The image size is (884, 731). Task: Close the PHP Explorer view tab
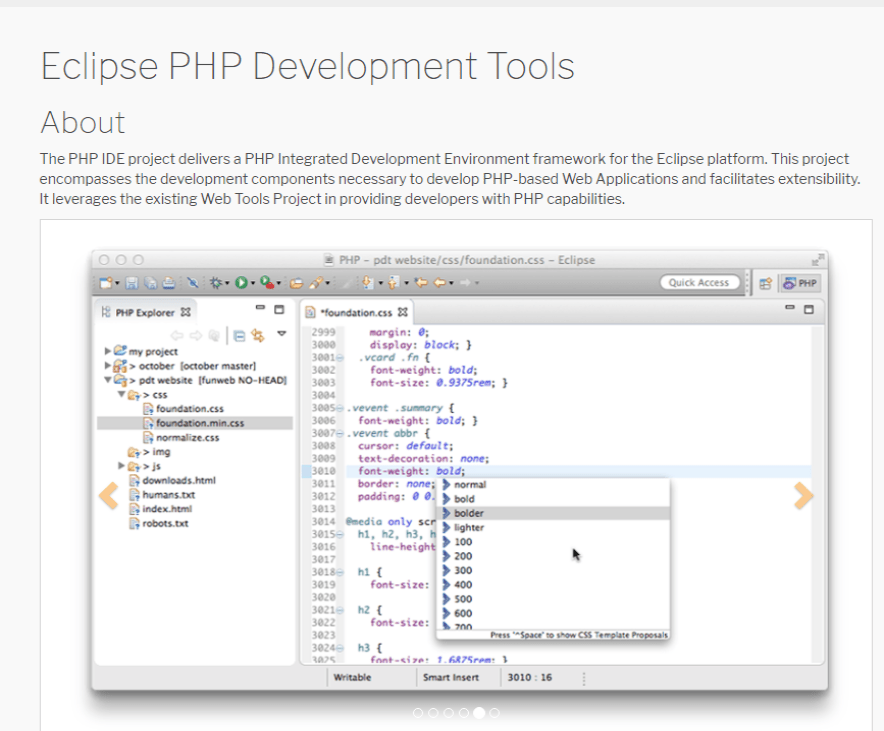[185, 312]
